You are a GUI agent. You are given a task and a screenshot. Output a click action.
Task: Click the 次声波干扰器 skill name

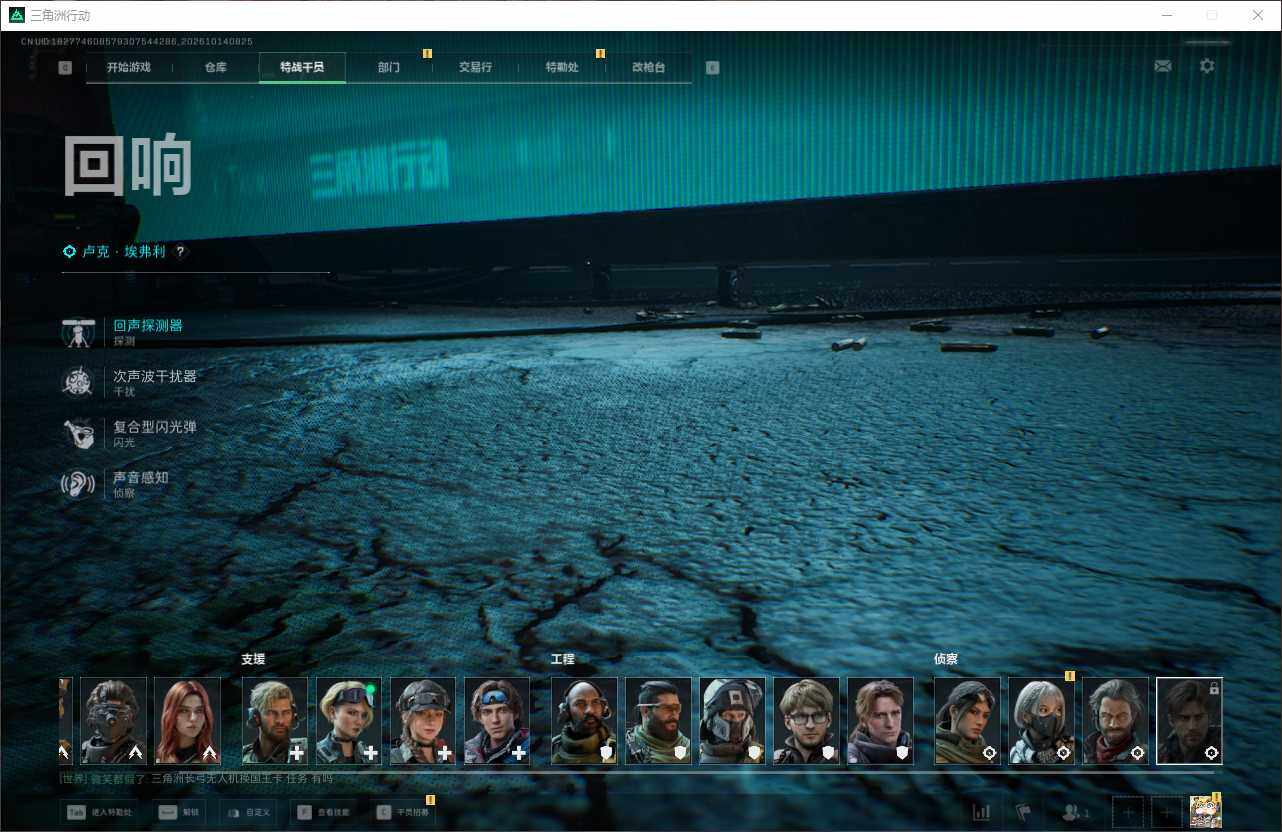point(155,376)
